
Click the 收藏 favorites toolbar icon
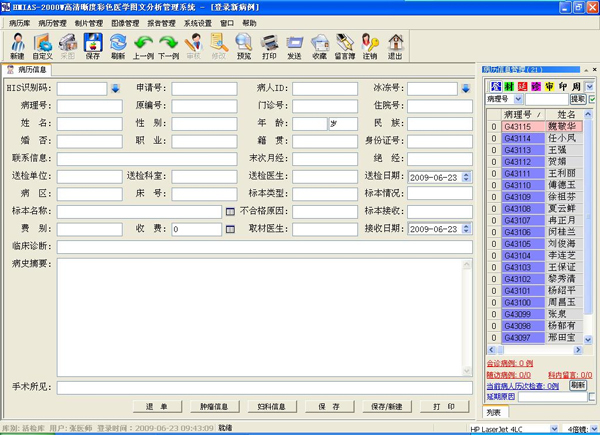click(x=320, y=46)
